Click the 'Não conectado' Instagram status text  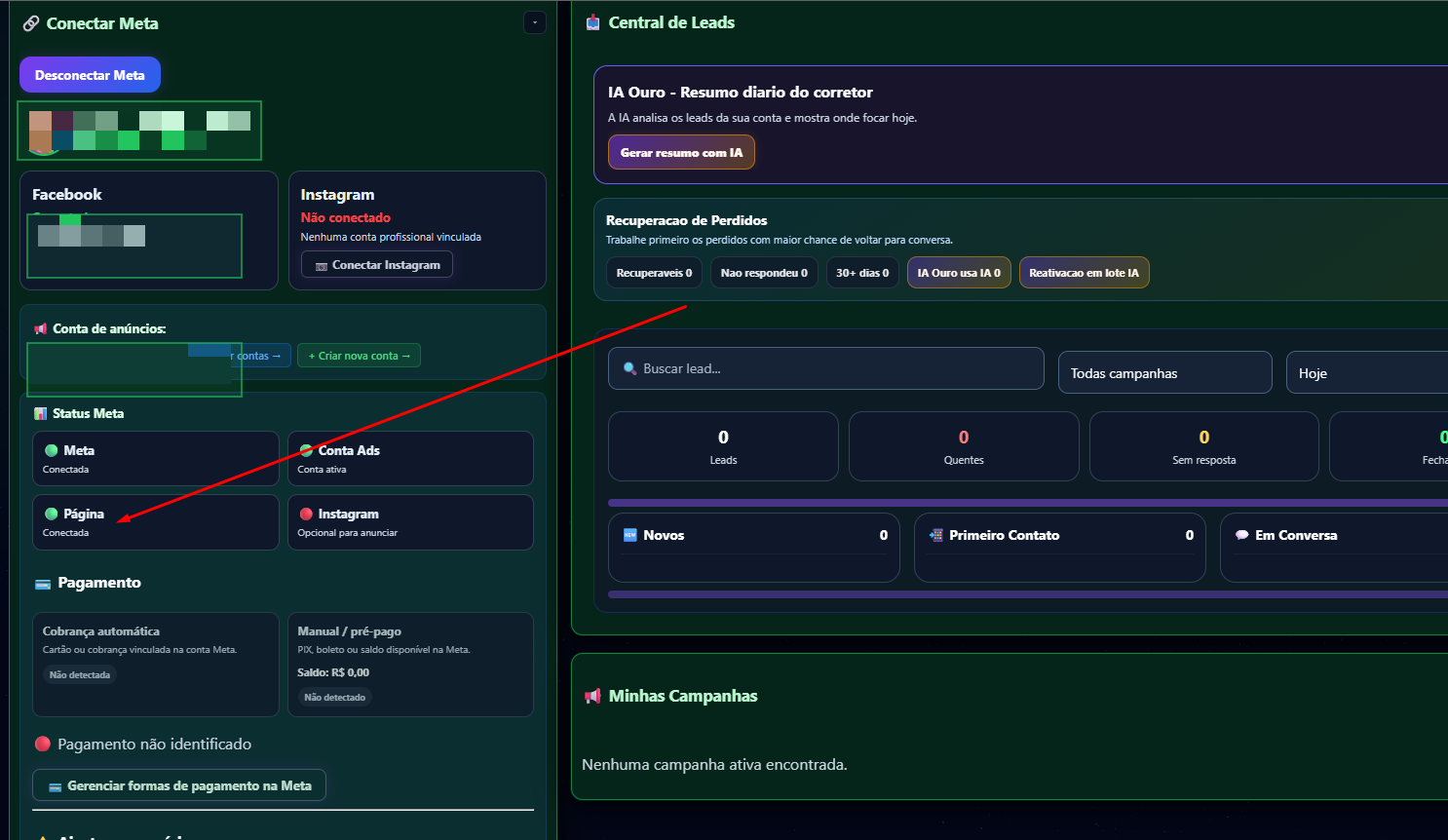tap(345, 217)
